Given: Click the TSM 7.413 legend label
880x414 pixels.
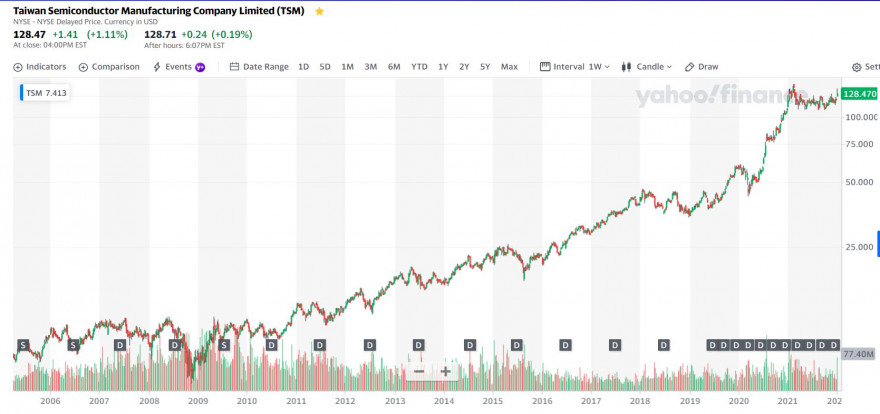Looking at the screenshot, I should [x=45, y=93].
